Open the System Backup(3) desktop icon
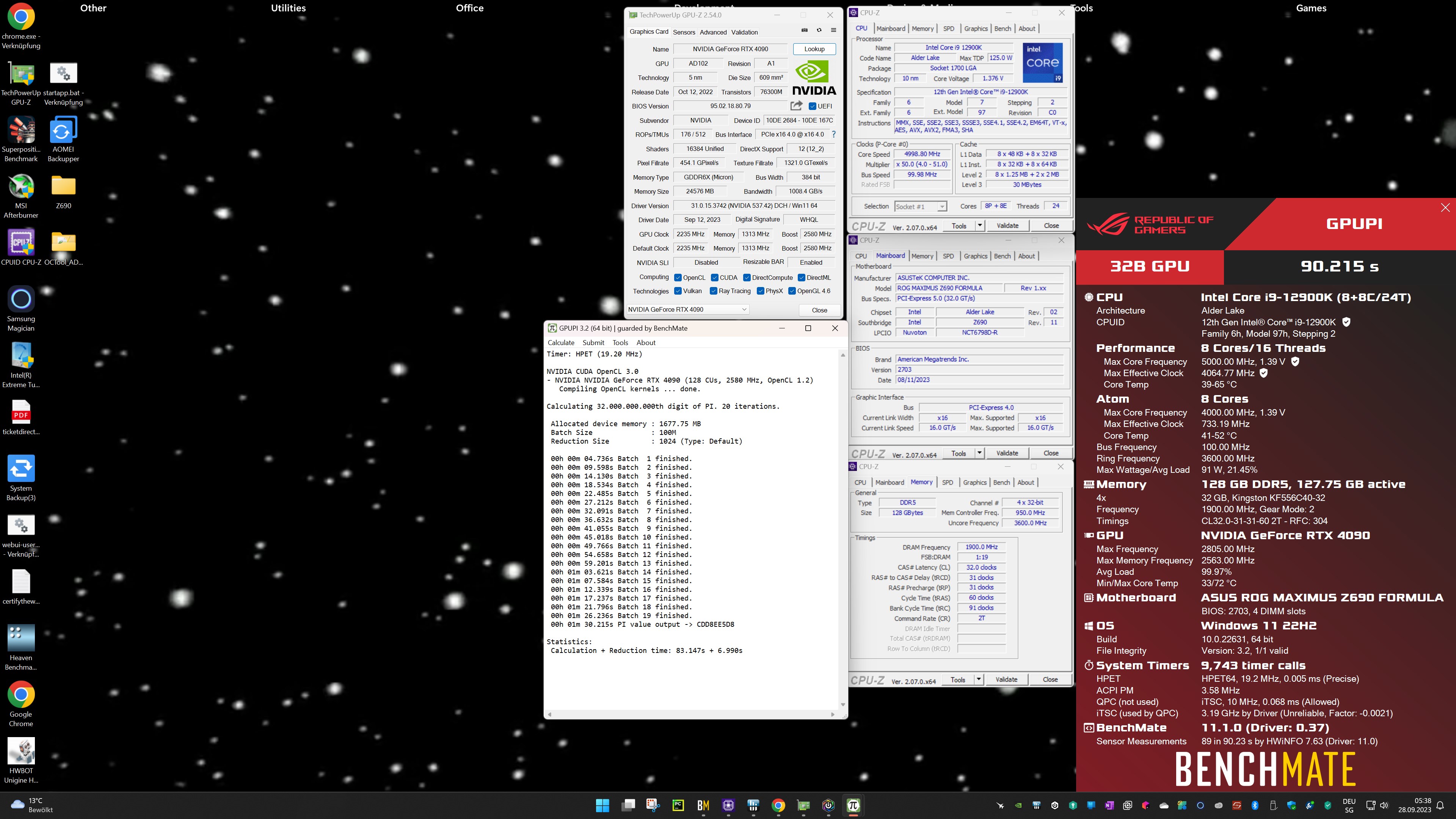Screen dimensions: 1456x819 [21, 478]
